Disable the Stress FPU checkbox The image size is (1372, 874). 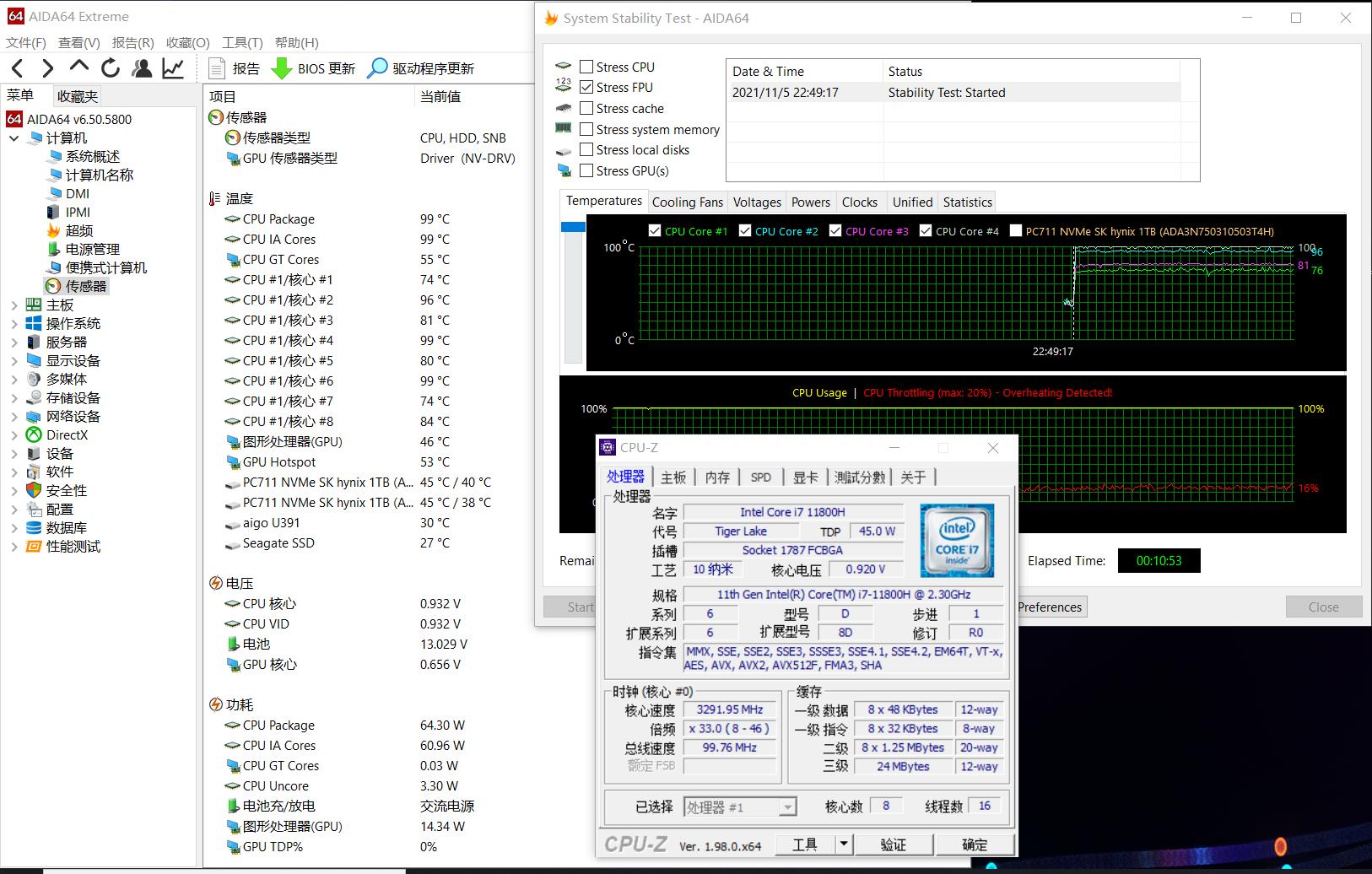click(586, 87)
